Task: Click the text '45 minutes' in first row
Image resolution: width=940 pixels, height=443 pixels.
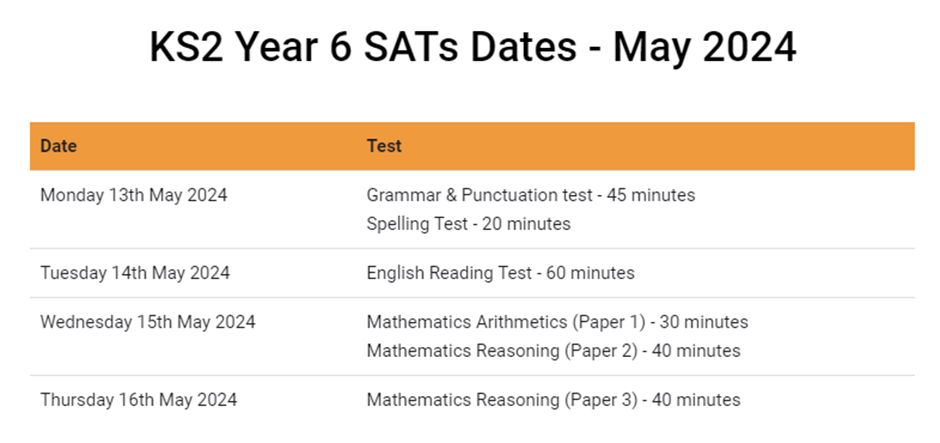Action: pos(650,195)
